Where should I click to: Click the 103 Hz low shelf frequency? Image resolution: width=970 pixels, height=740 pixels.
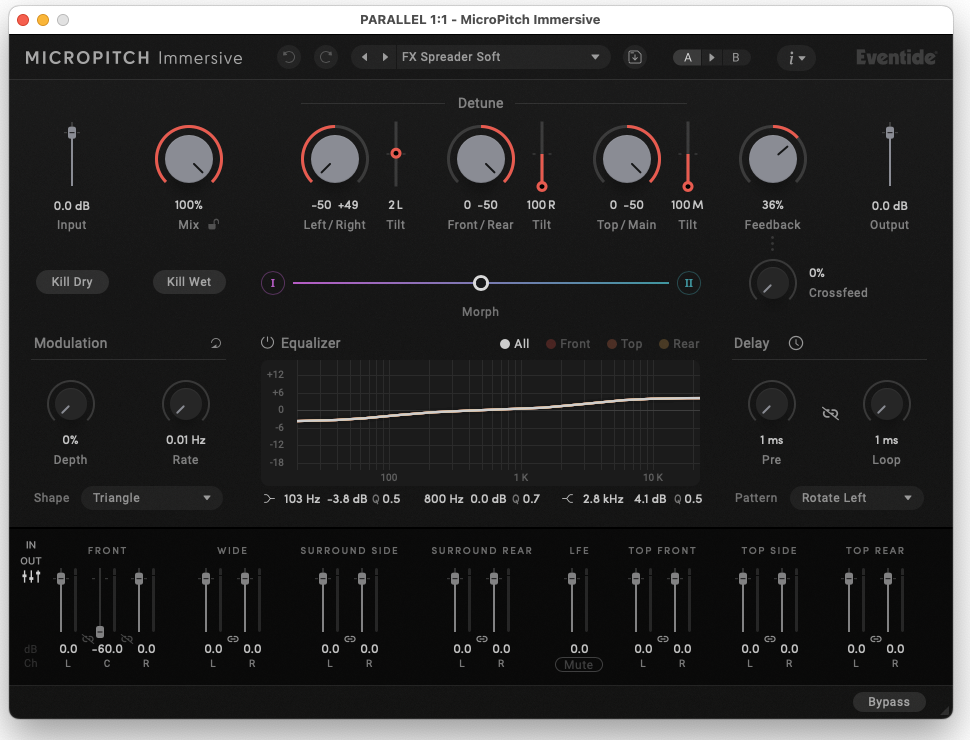point(302,499)
